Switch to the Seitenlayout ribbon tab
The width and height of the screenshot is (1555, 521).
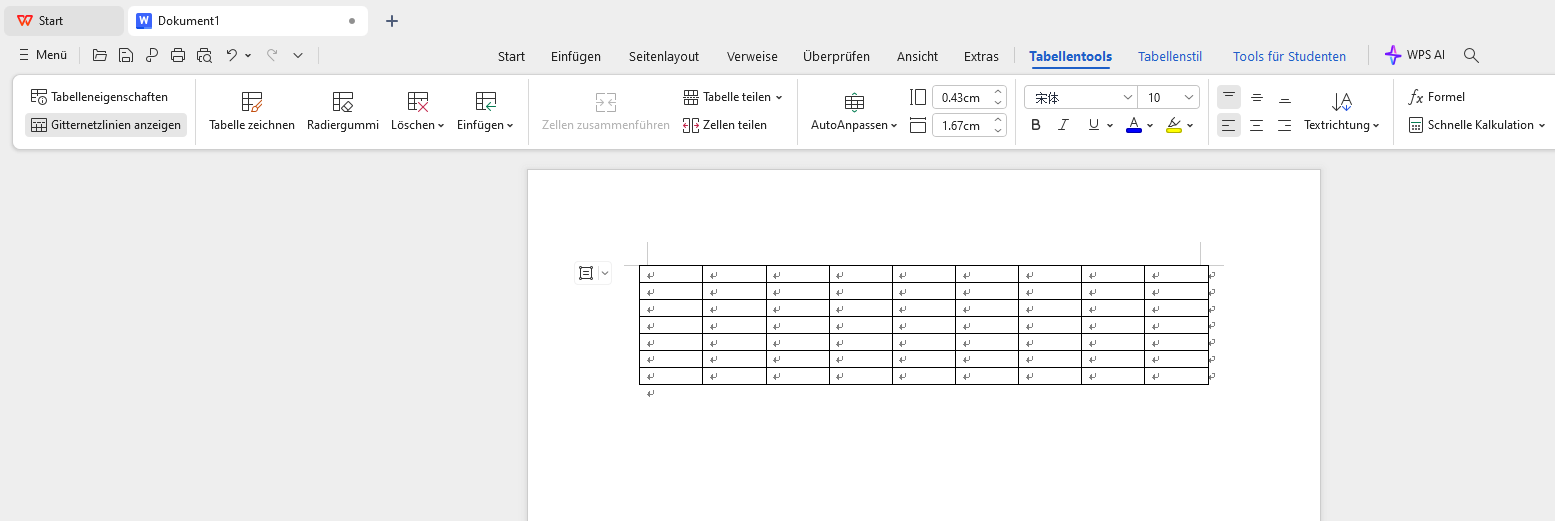point(664,56)
